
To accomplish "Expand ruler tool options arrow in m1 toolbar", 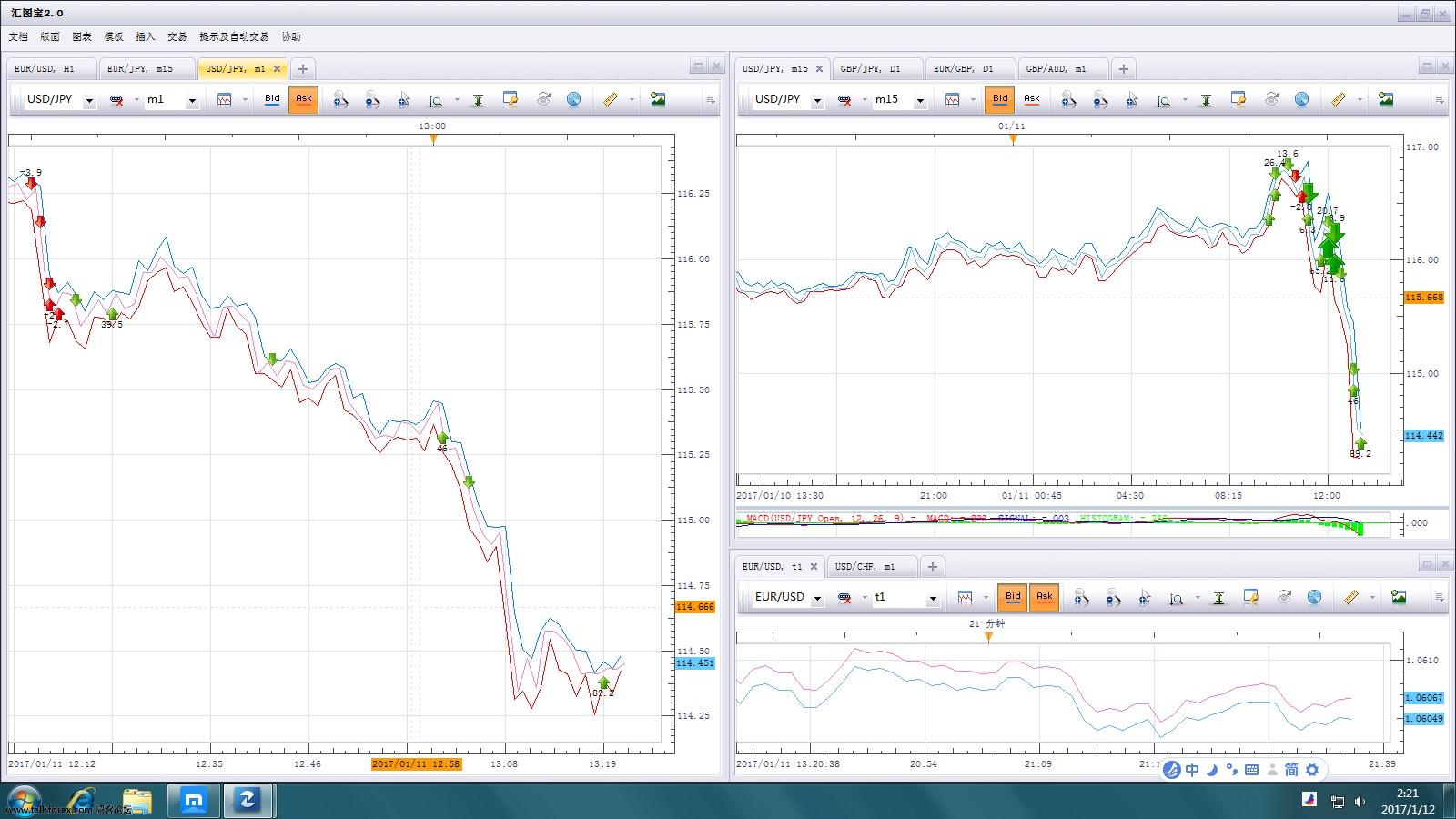I will [x=632, y=100].
